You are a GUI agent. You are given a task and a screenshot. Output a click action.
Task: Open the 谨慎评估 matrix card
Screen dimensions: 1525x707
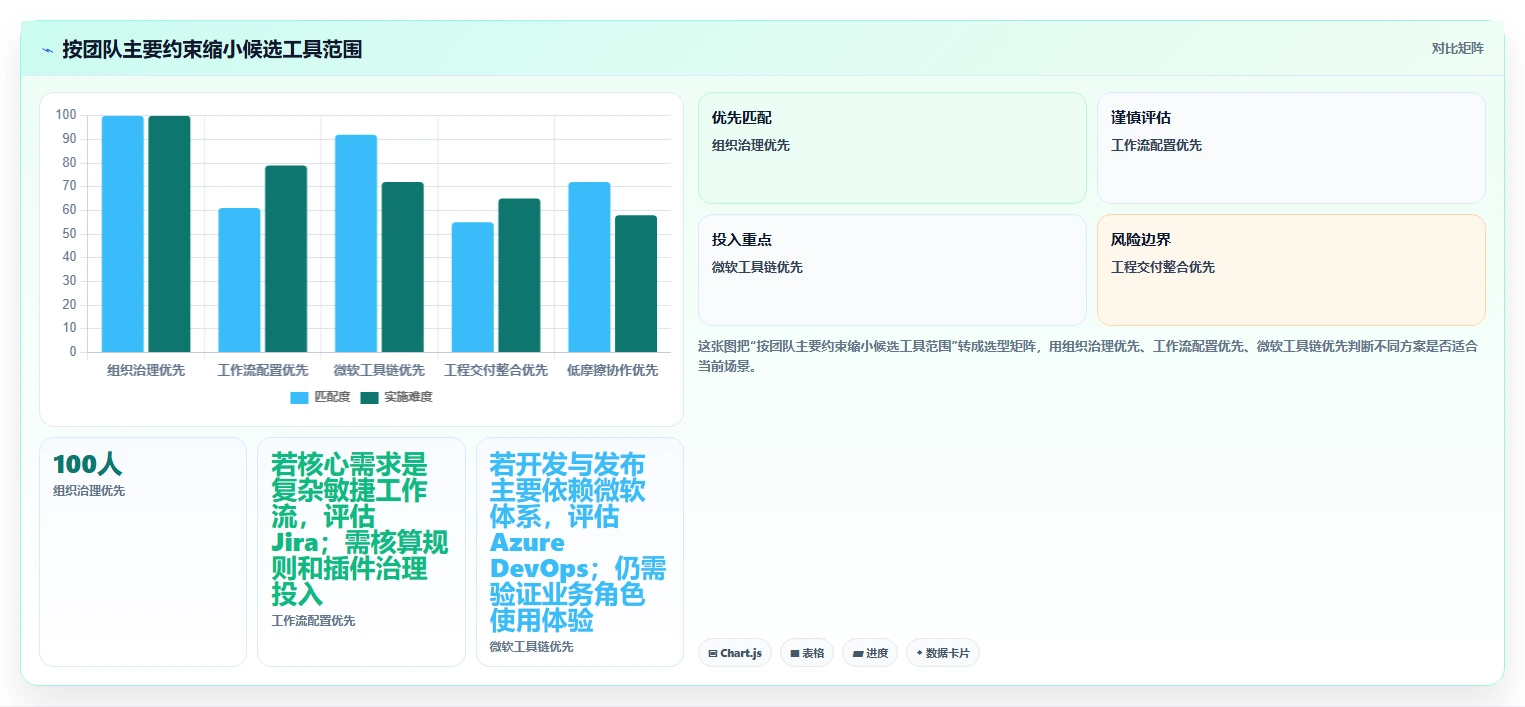tap(1291, 148)
